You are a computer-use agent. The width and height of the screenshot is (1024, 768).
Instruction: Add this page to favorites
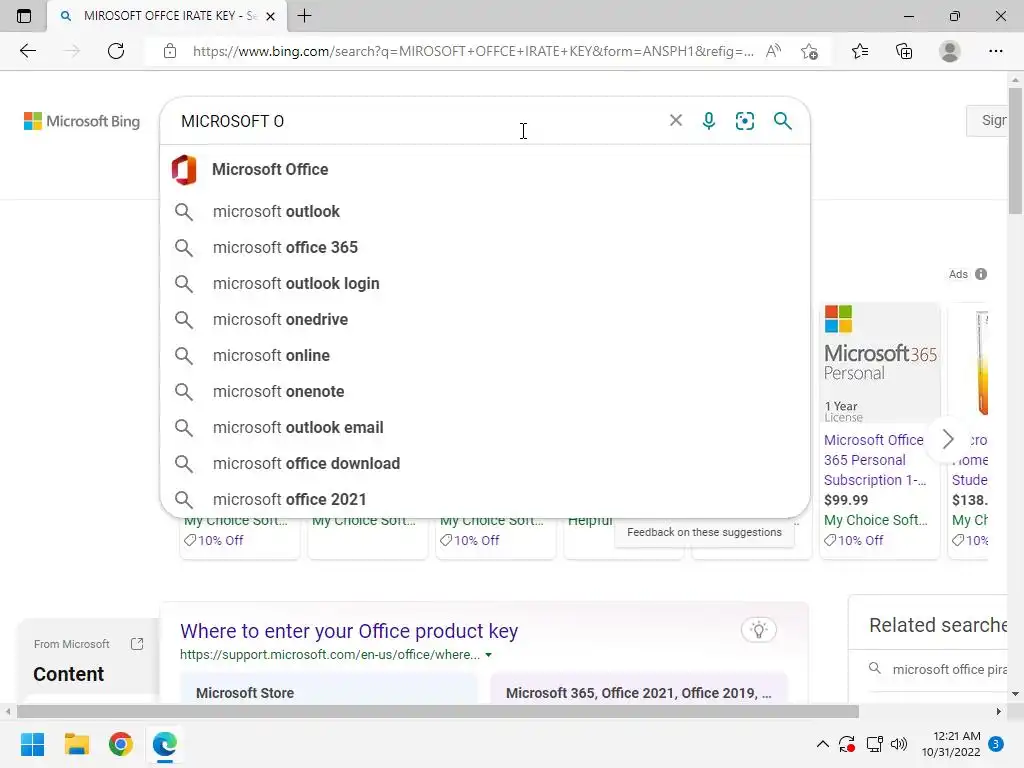point(809,51)
